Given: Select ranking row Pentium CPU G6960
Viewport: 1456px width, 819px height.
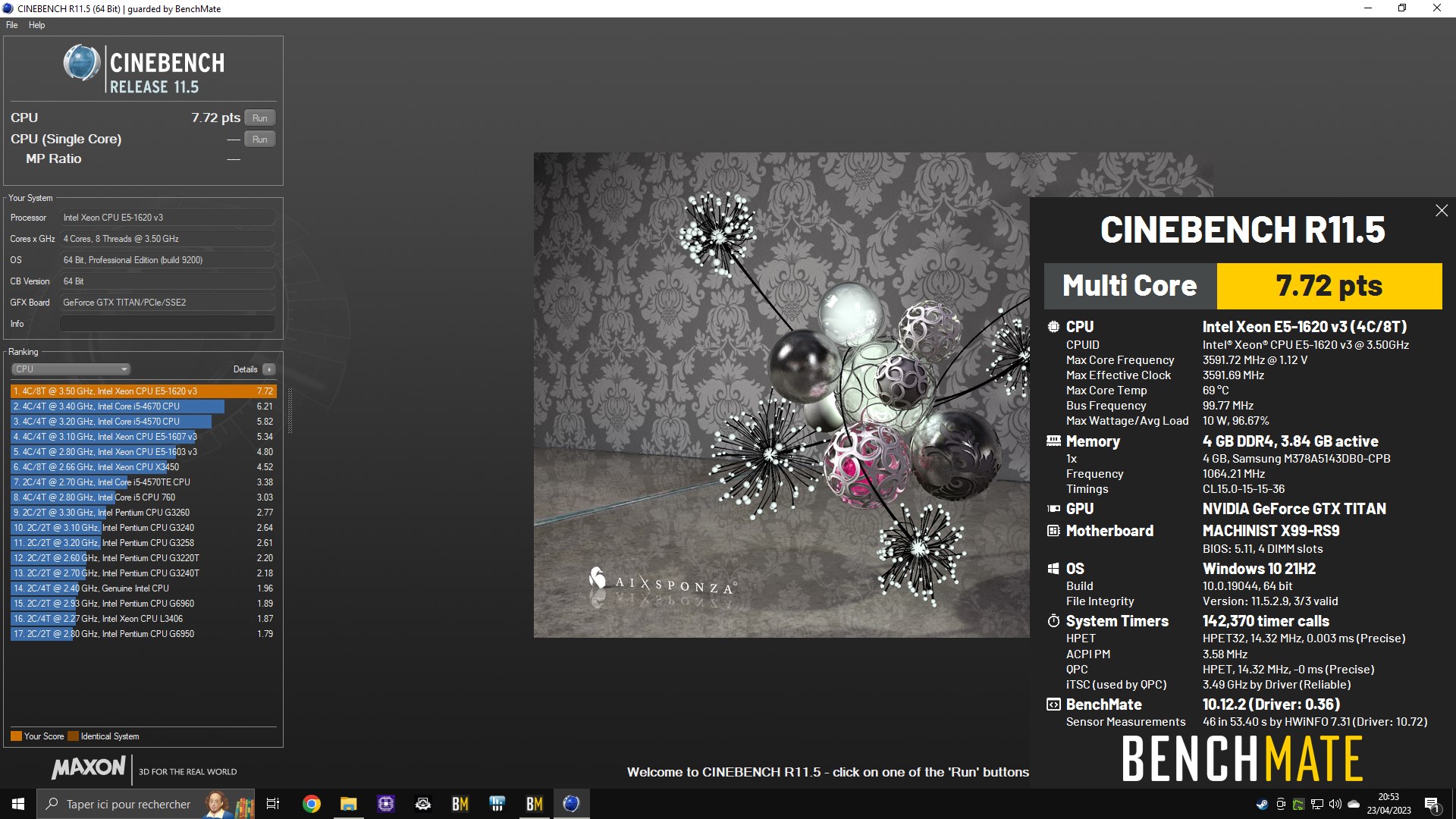Looking at the screenshot, I should [143, 604].
